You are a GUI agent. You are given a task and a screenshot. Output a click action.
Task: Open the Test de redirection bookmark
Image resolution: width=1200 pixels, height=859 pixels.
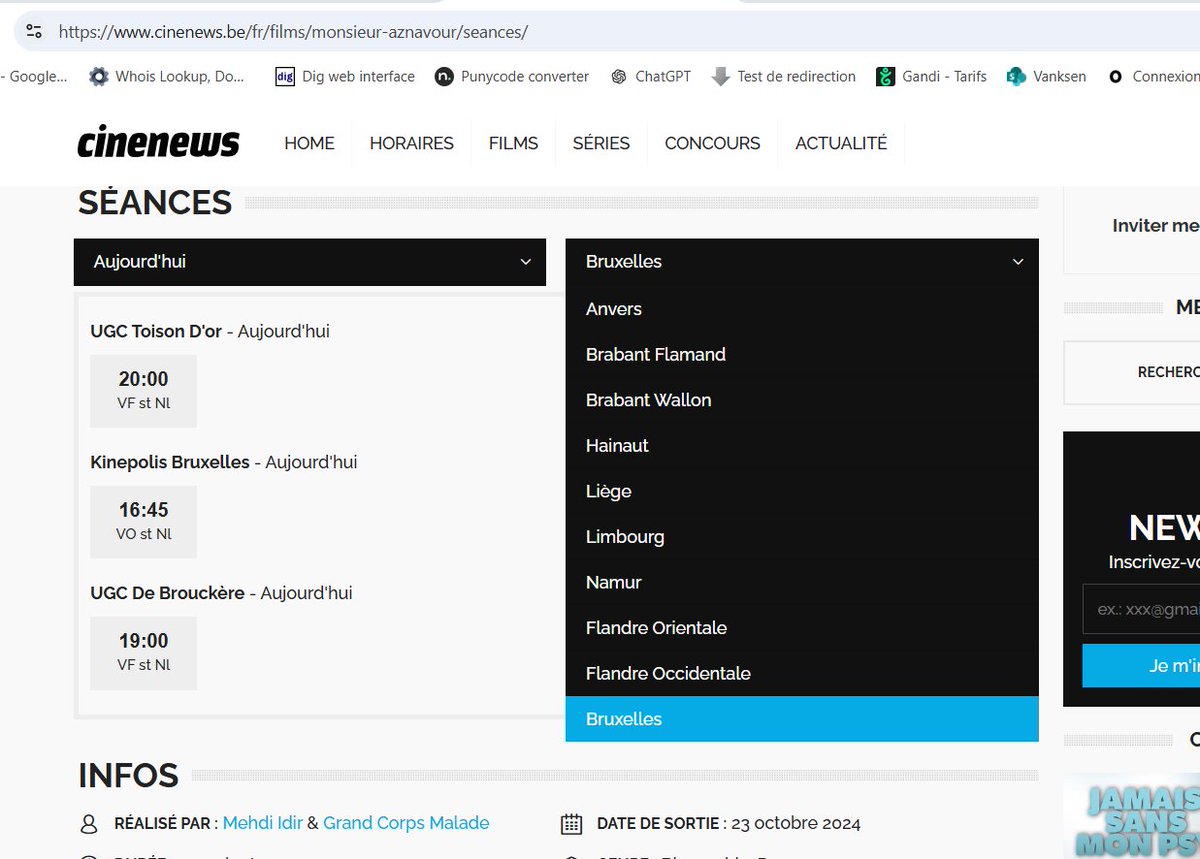[783, 76]
